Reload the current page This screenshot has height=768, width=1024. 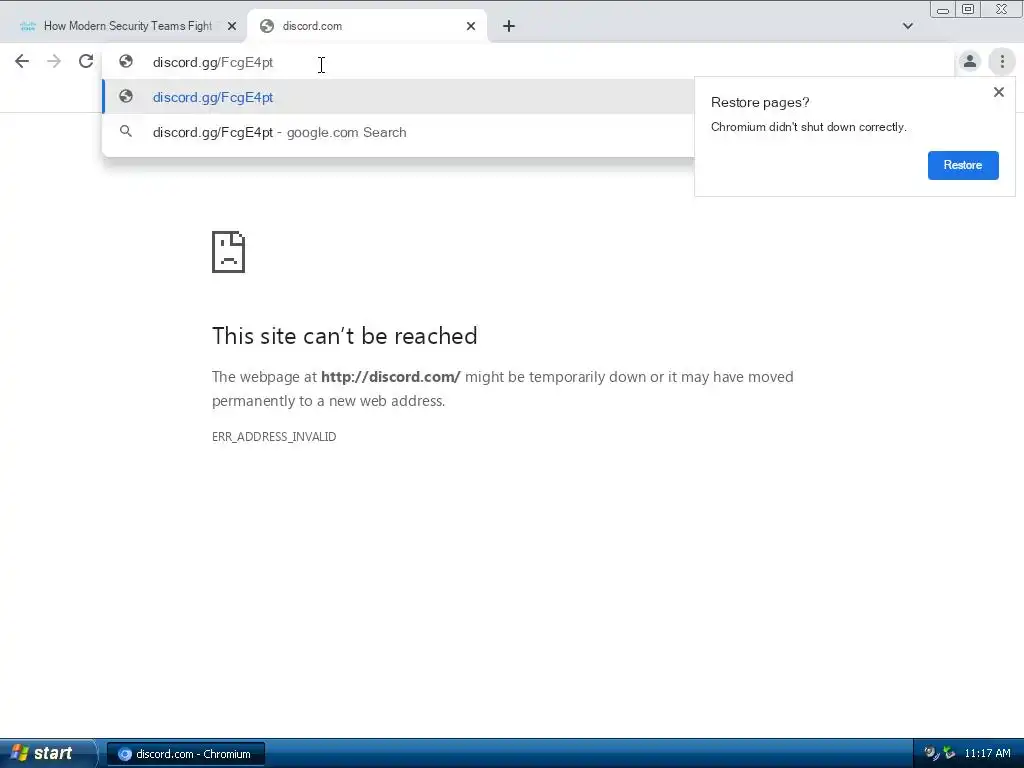pyautogui.click(x=86, y=61)
